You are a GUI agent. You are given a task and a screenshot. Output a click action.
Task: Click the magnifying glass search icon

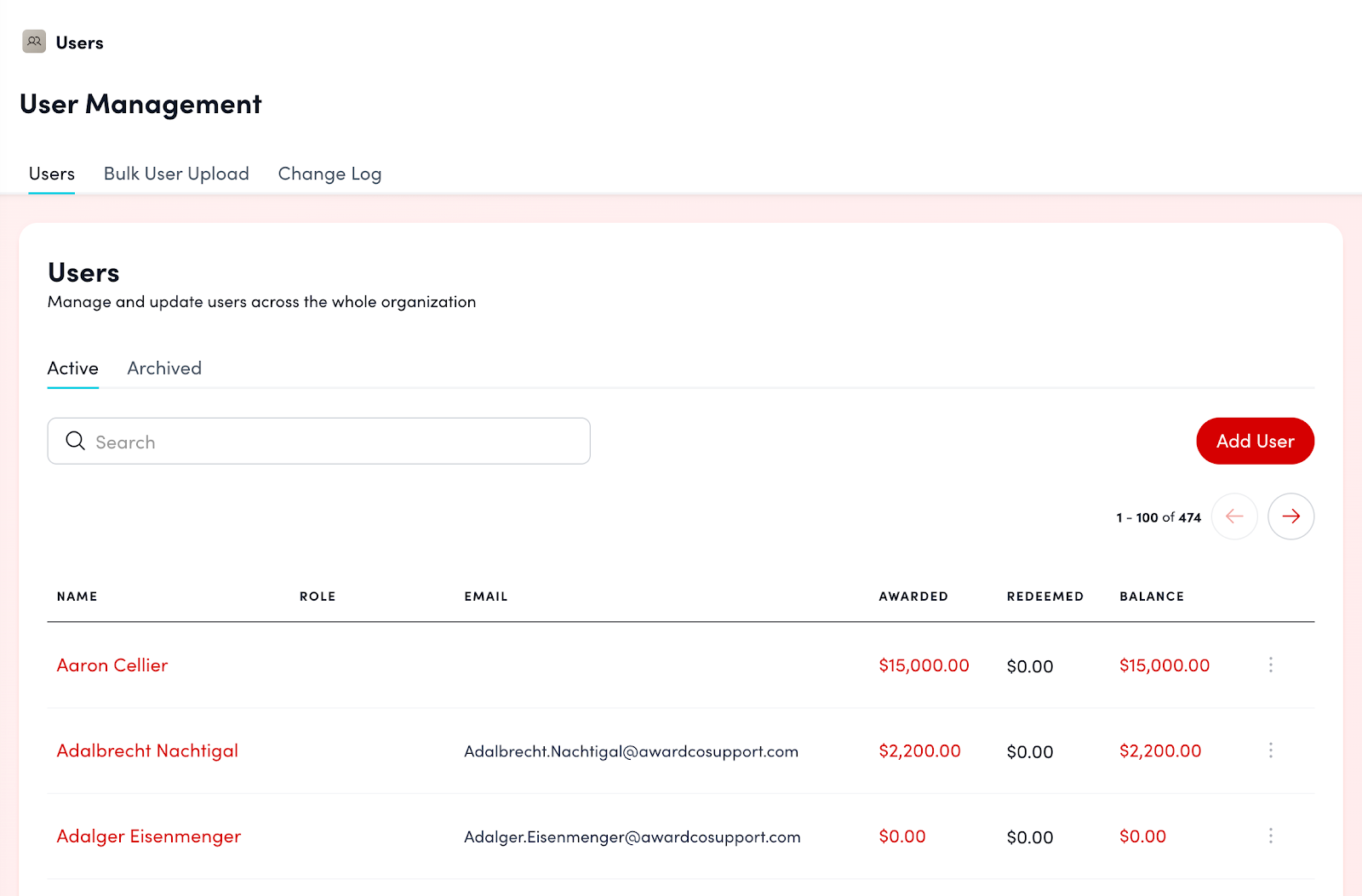[76, 441]
